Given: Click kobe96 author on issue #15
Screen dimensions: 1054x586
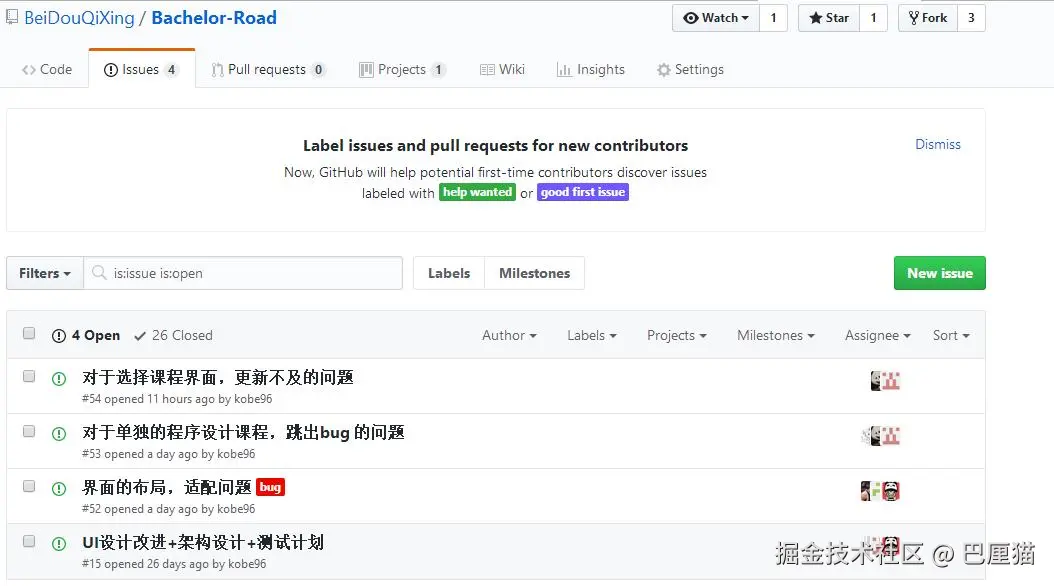Looking at the screenshot, I should pos(247,564).
